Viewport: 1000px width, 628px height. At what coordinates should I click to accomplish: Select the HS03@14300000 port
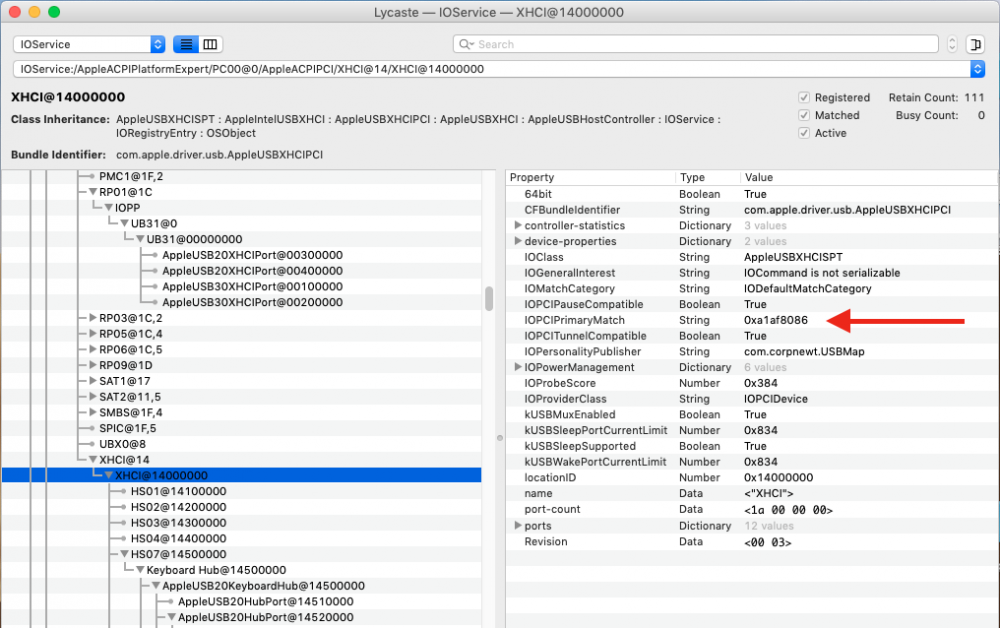tap(242, 523)
